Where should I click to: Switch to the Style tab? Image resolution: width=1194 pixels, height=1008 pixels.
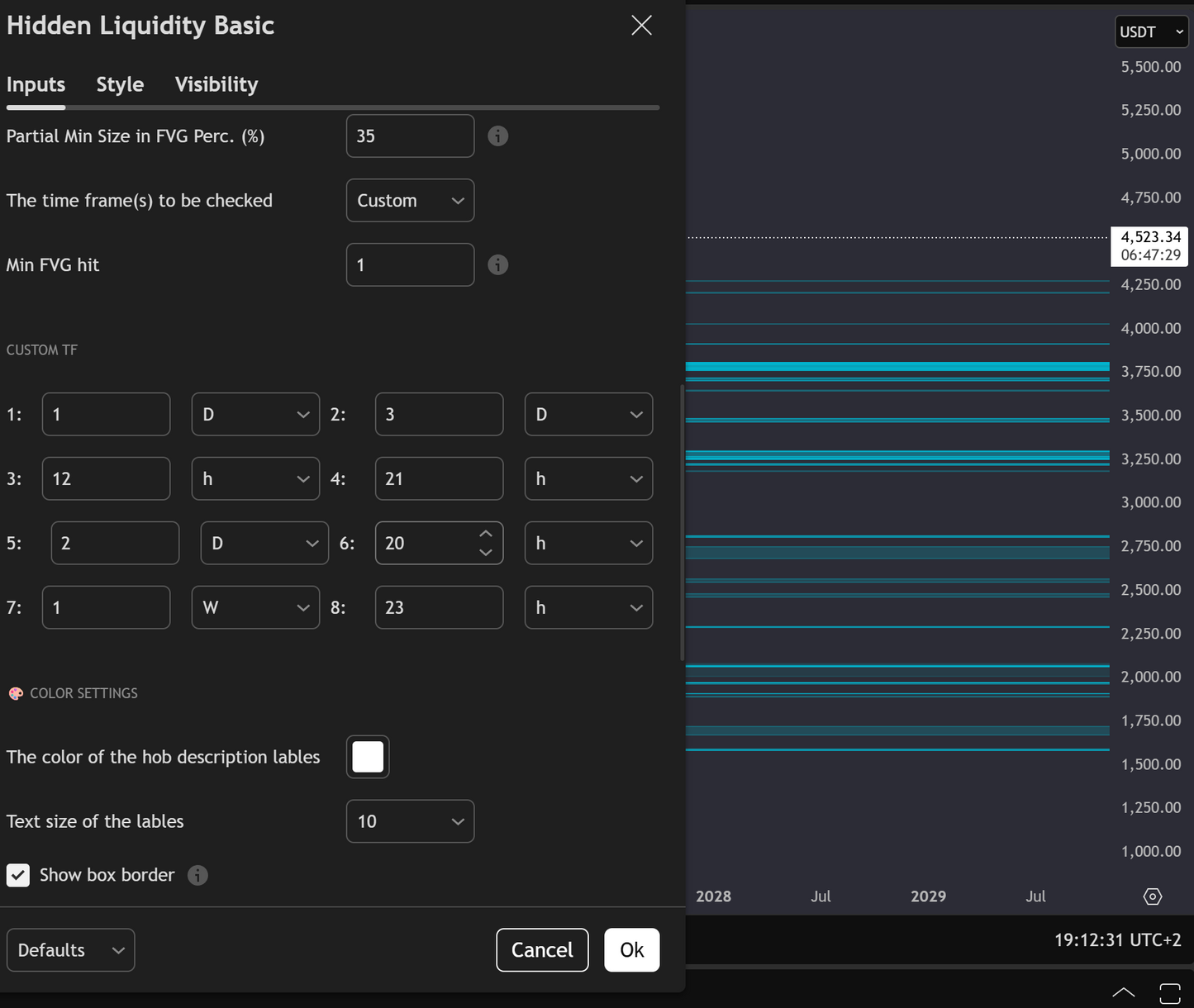tap(120, 84)
